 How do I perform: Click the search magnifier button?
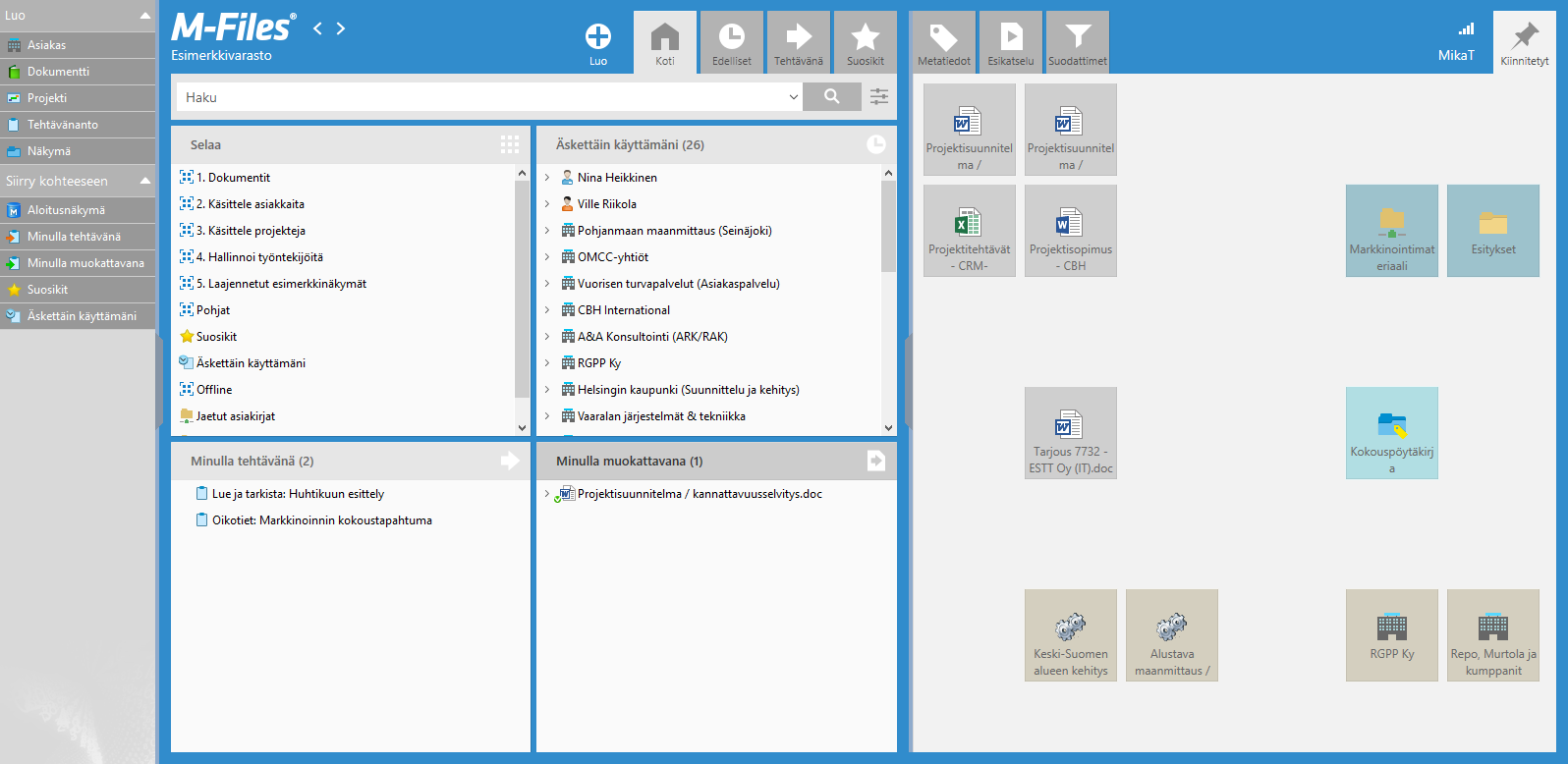(831, 96)
